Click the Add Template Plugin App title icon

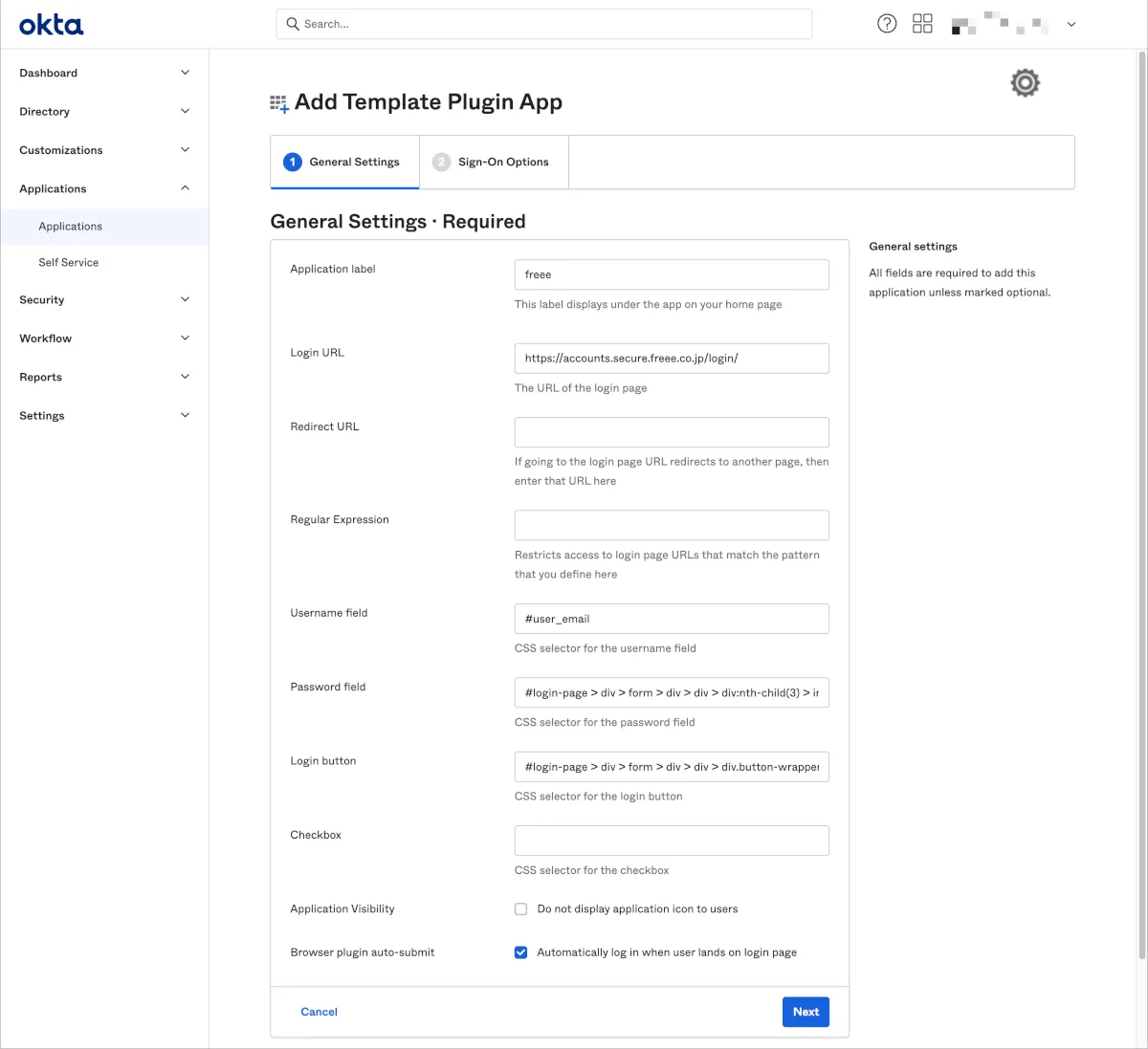279,103
